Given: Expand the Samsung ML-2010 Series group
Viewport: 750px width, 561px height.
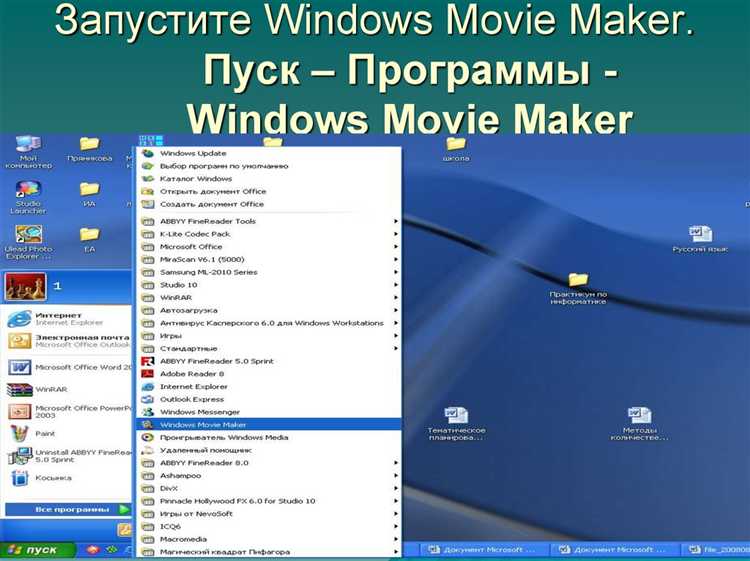Looking at the screenshot, I should tap(269, 272).
